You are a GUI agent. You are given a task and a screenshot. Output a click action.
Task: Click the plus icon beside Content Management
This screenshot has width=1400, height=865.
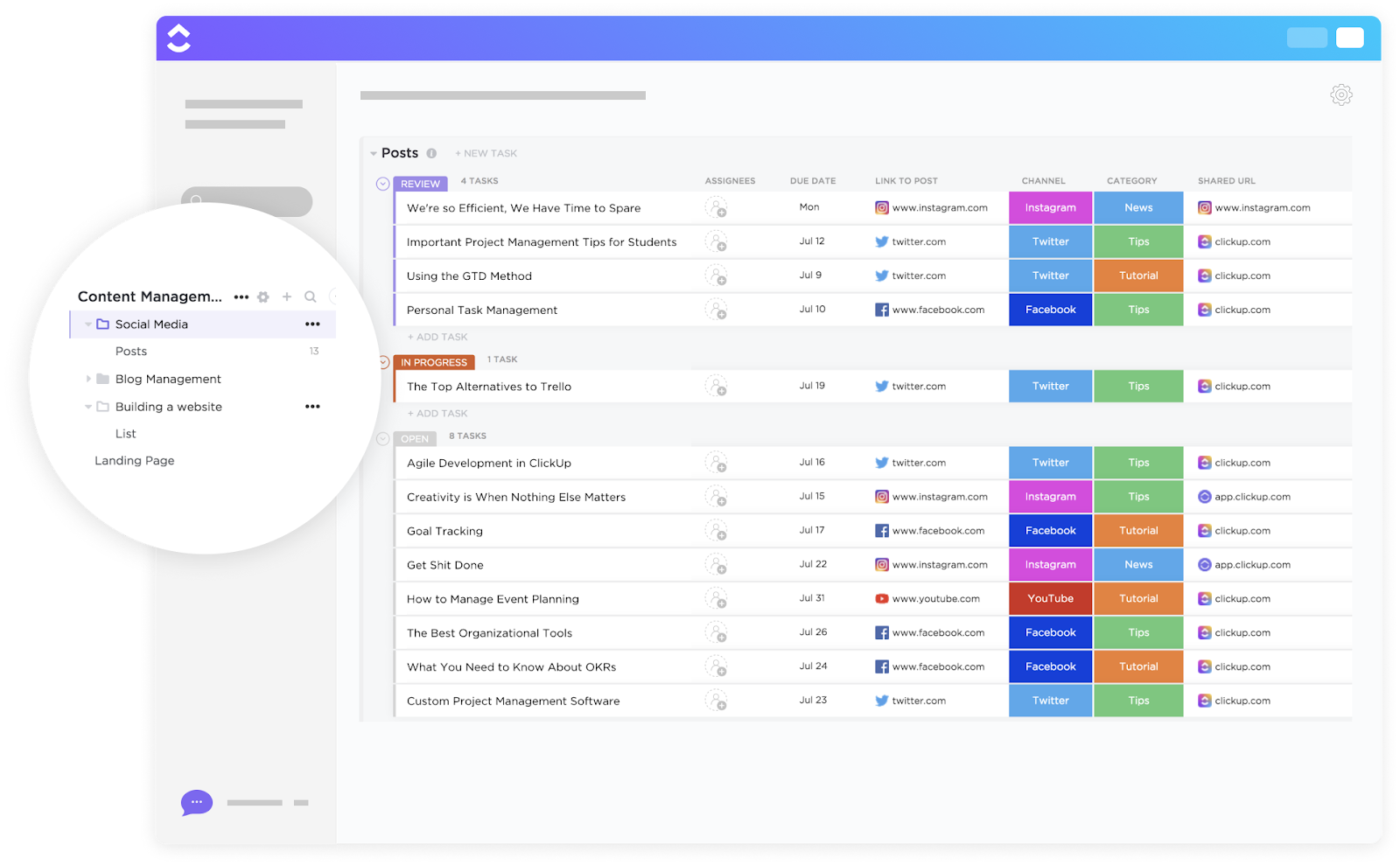coord(287,297)
